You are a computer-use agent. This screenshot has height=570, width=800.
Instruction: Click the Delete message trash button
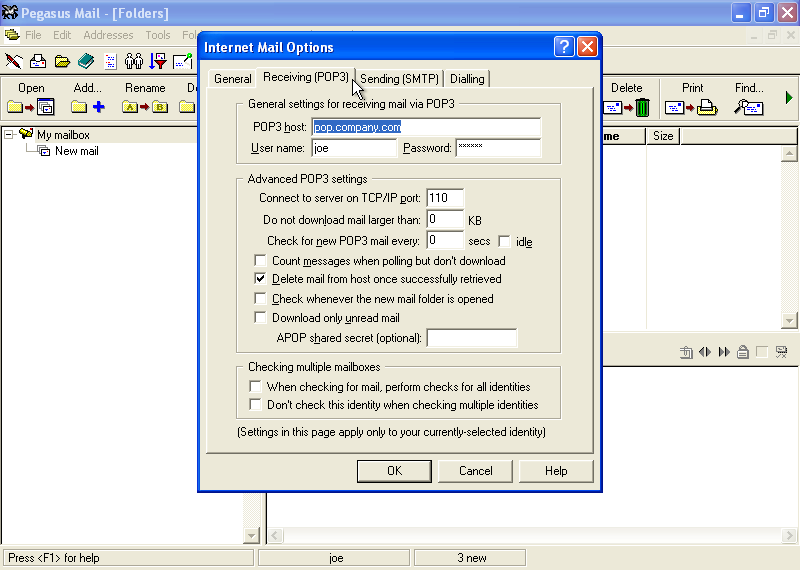pos(627,98)
